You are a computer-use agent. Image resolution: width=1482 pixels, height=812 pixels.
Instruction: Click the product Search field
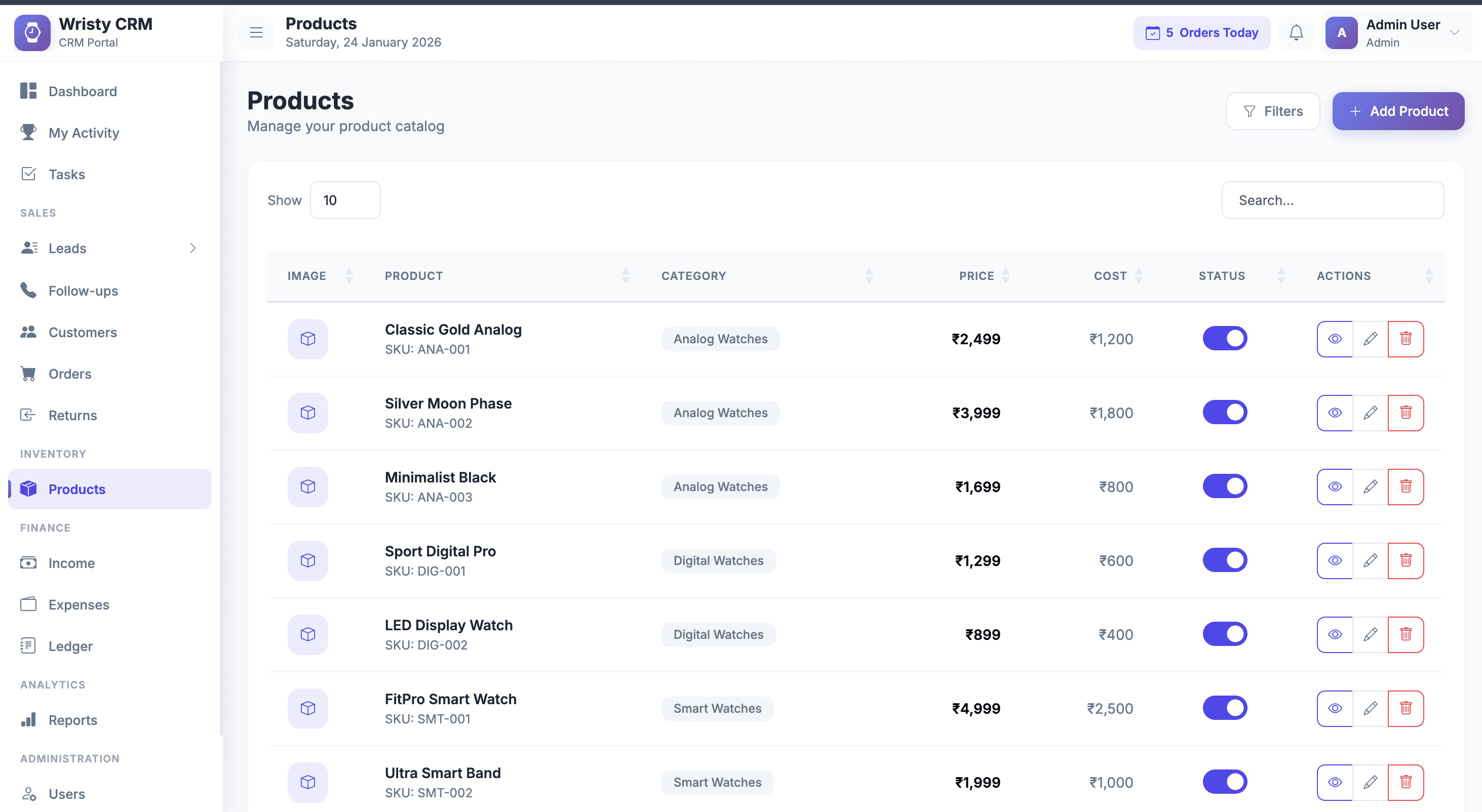pyautogui.click(x=1332, y=200)
